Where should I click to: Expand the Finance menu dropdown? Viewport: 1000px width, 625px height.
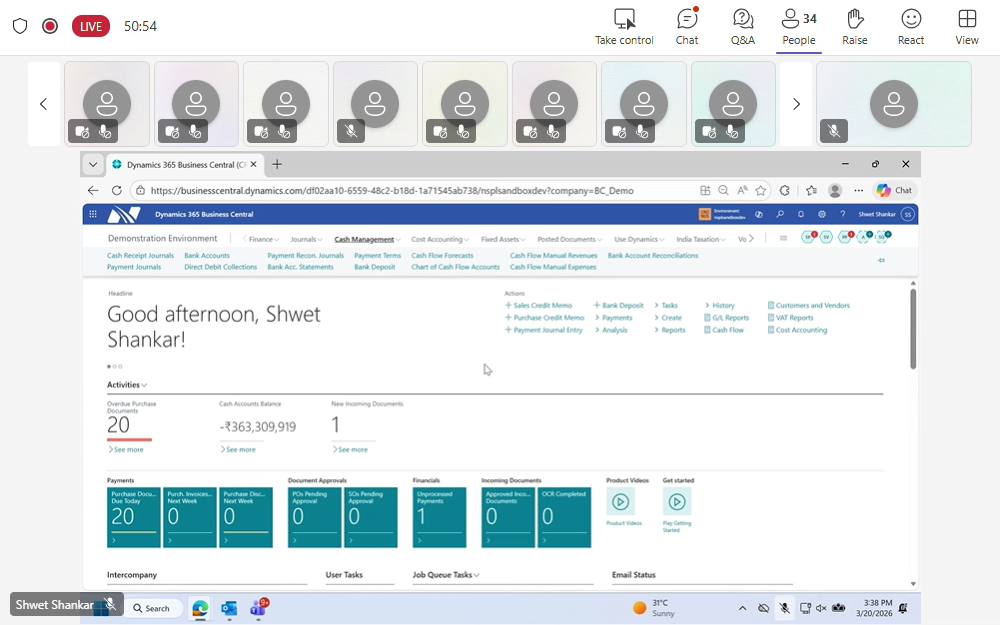coord(264,239)
